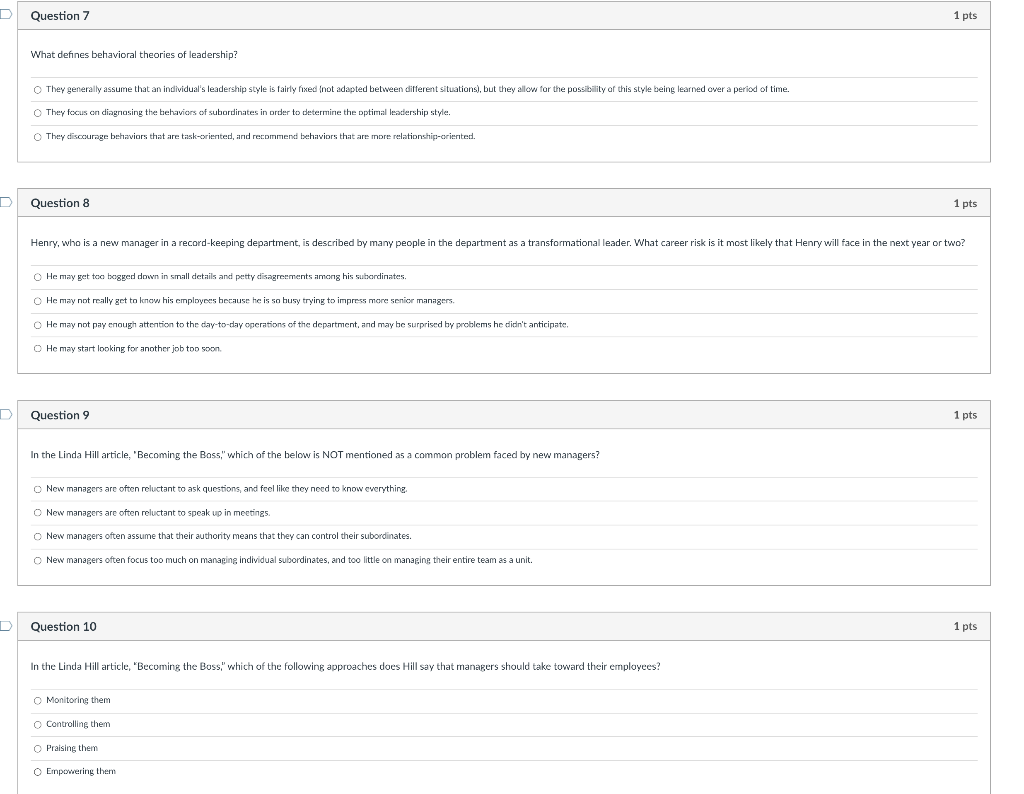Pick 'New managers often focus too much on managing individual subordinates'
This screenshot has height=794, width=1024.
click(37, 560)
